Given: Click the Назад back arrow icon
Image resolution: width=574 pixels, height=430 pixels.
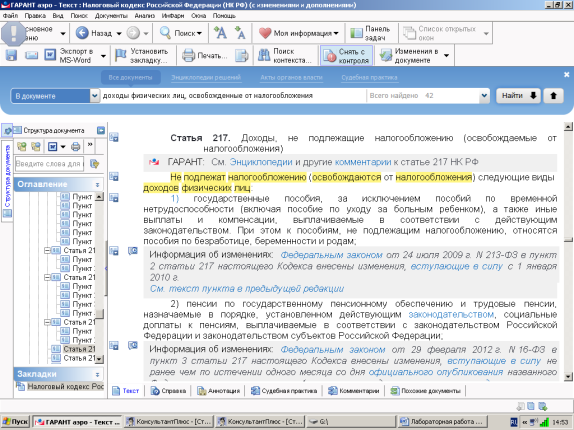Looking at the screenshot, I should coord(82,33).
